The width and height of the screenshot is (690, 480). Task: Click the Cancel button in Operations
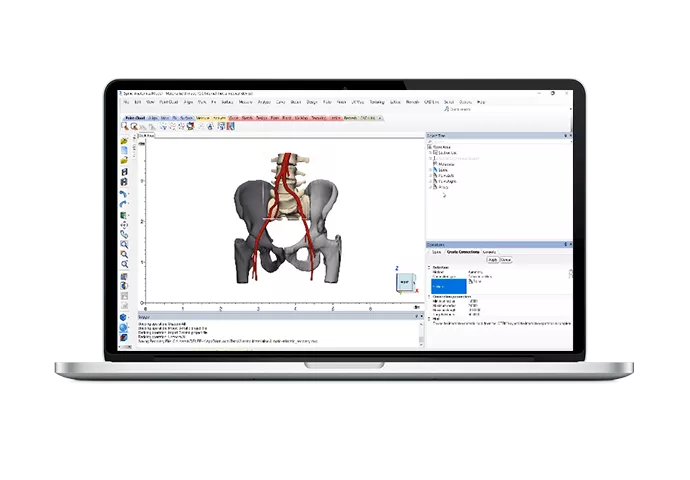(x=506, y=260)
